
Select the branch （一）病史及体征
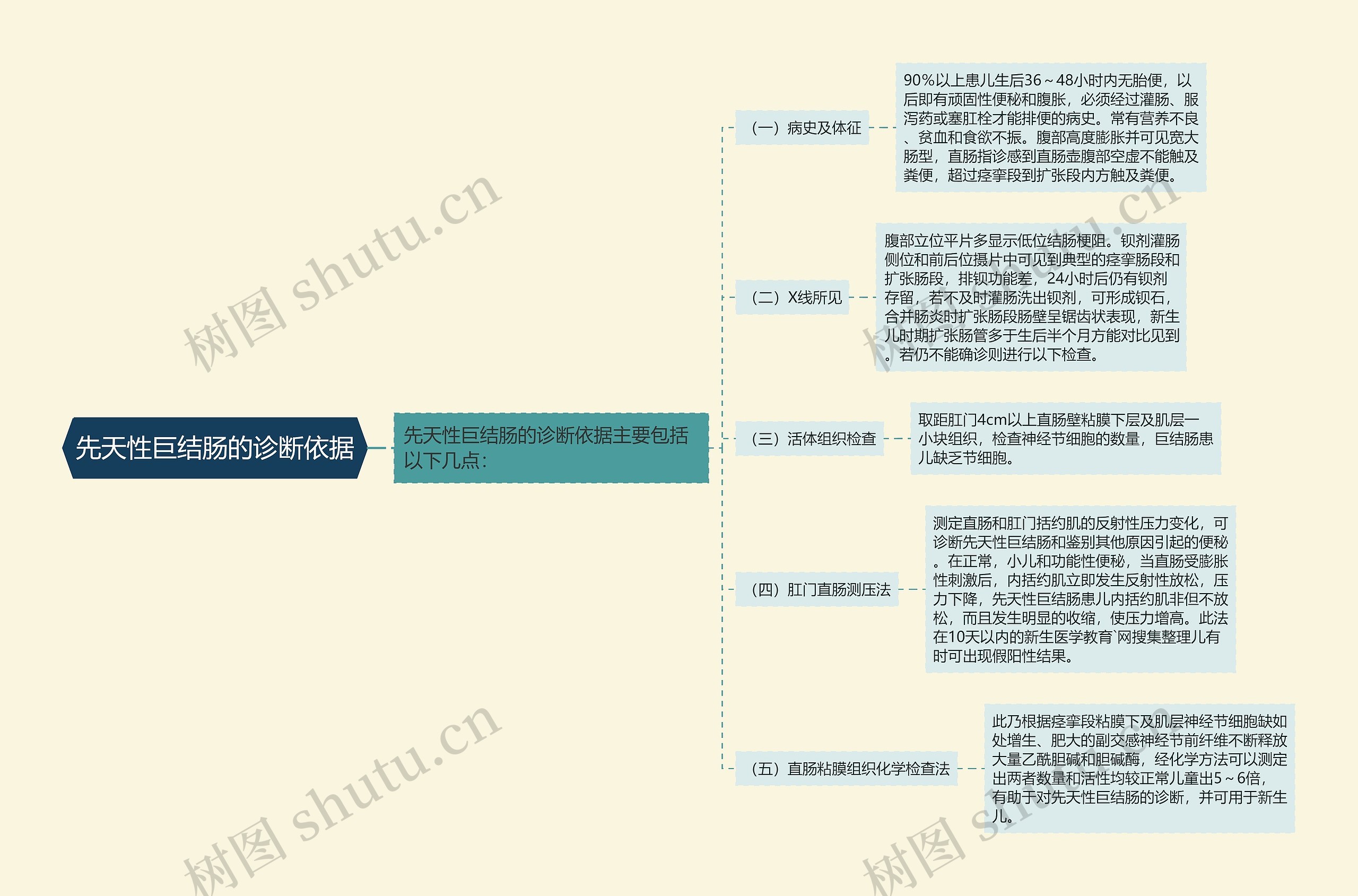(802, 127)
